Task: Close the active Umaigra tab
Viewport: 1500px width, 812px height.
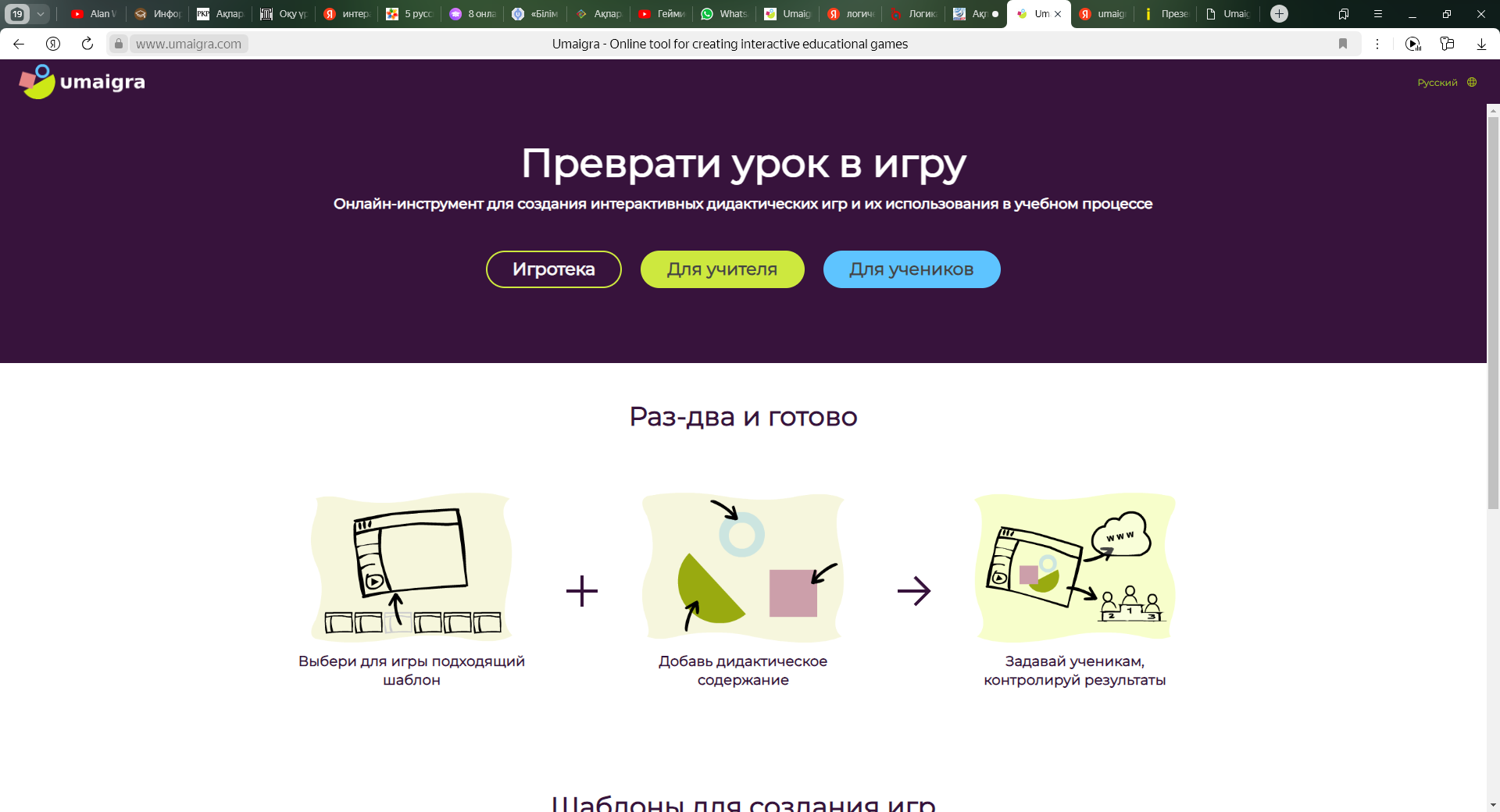Action: point(1058,14)
